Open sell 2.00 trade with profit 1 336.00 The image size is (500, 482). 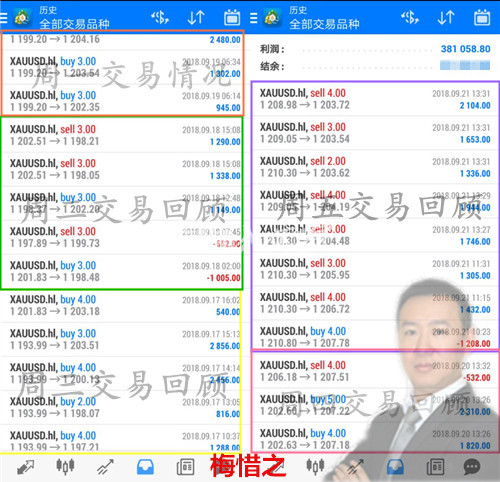click(375, 167)
